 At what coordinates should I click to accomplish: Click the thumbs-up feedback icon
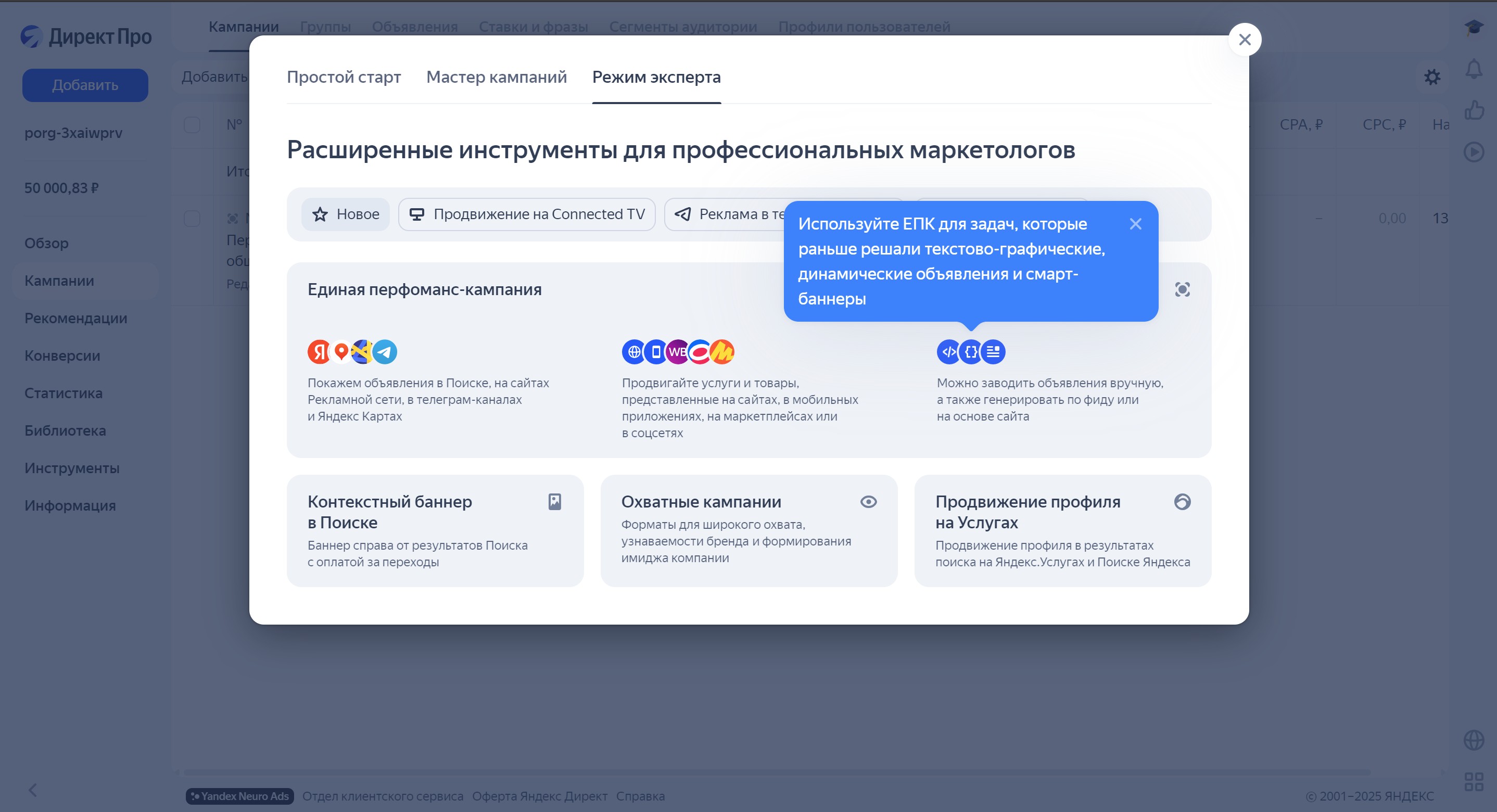pos(1474,110)
